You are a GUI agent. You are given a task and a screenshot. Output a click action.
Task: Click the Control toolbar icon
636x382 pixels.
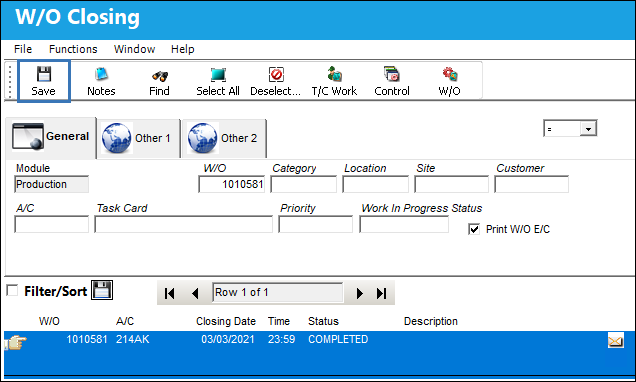392,74
